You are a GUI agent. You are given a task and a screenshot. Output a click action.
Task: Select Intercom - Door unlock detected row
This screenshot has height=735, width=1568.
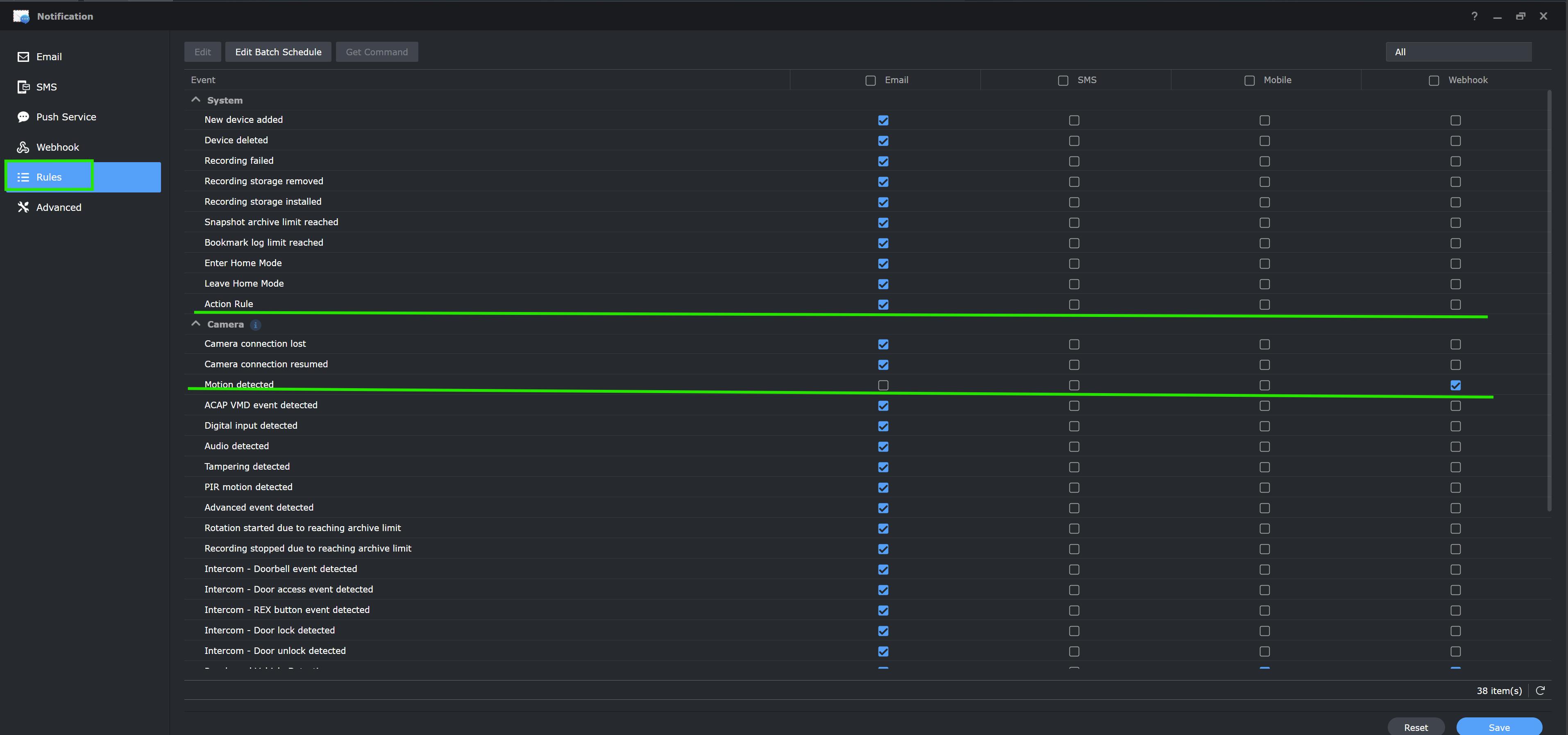pyautogui.click(x=865, y=651)
